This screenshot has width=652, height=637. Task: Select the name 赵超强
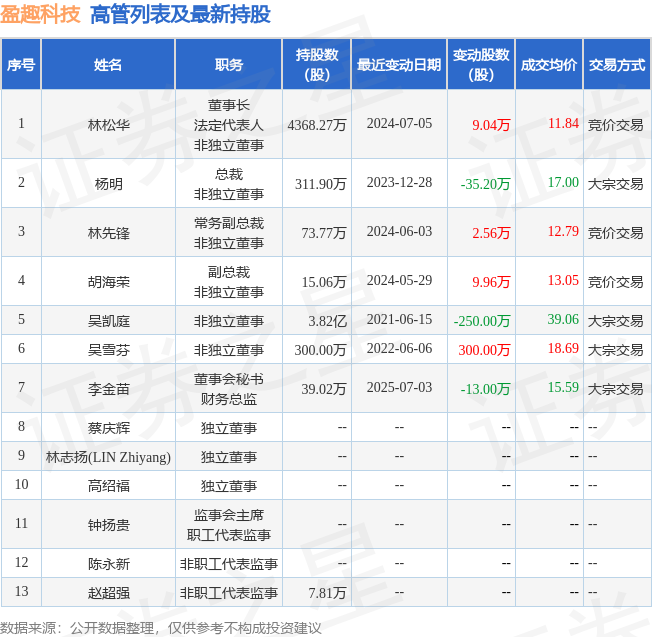click(x=109, y=594)
